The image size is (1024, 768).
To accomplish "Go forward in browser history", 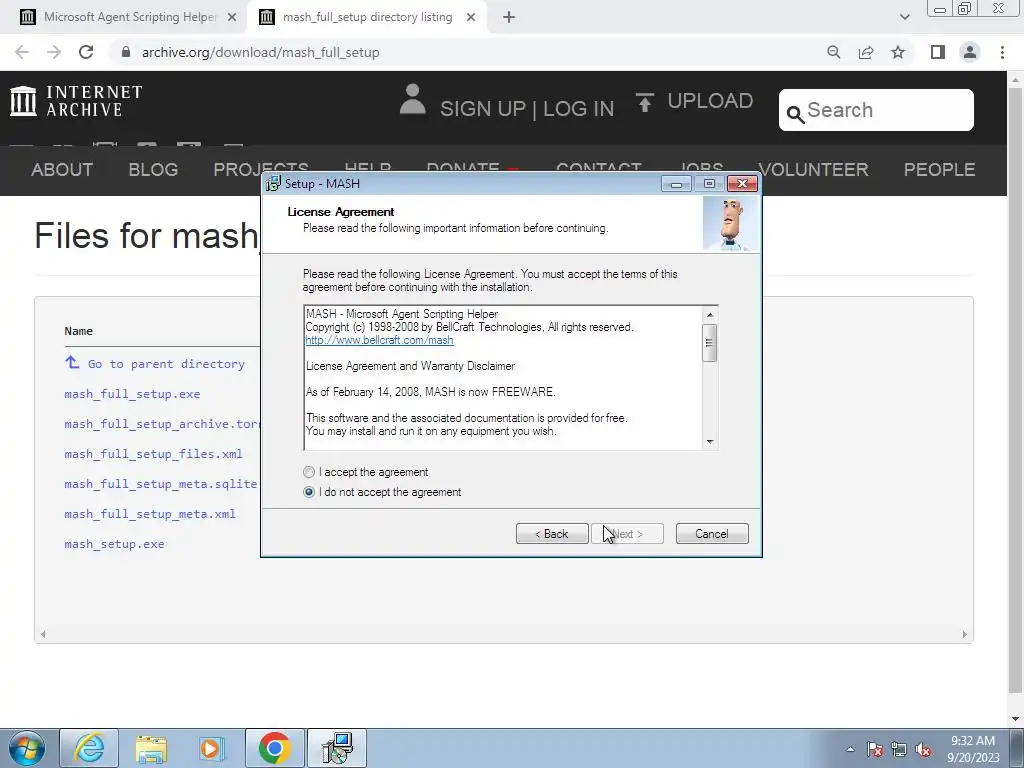I will (54, 52).
